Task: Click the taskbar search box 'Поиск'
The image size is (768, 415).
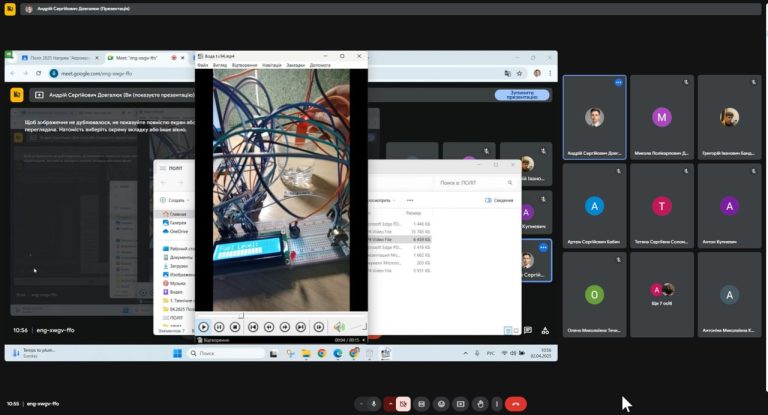Action: click(x=227, y=353)
